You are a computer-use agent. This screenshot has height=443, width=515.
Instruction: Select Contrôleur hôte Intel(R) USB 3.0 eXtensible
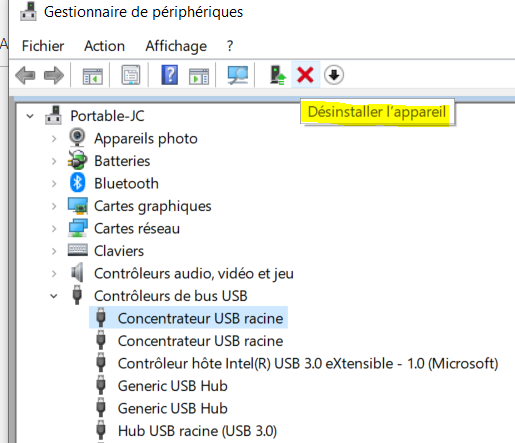[308, 363]
